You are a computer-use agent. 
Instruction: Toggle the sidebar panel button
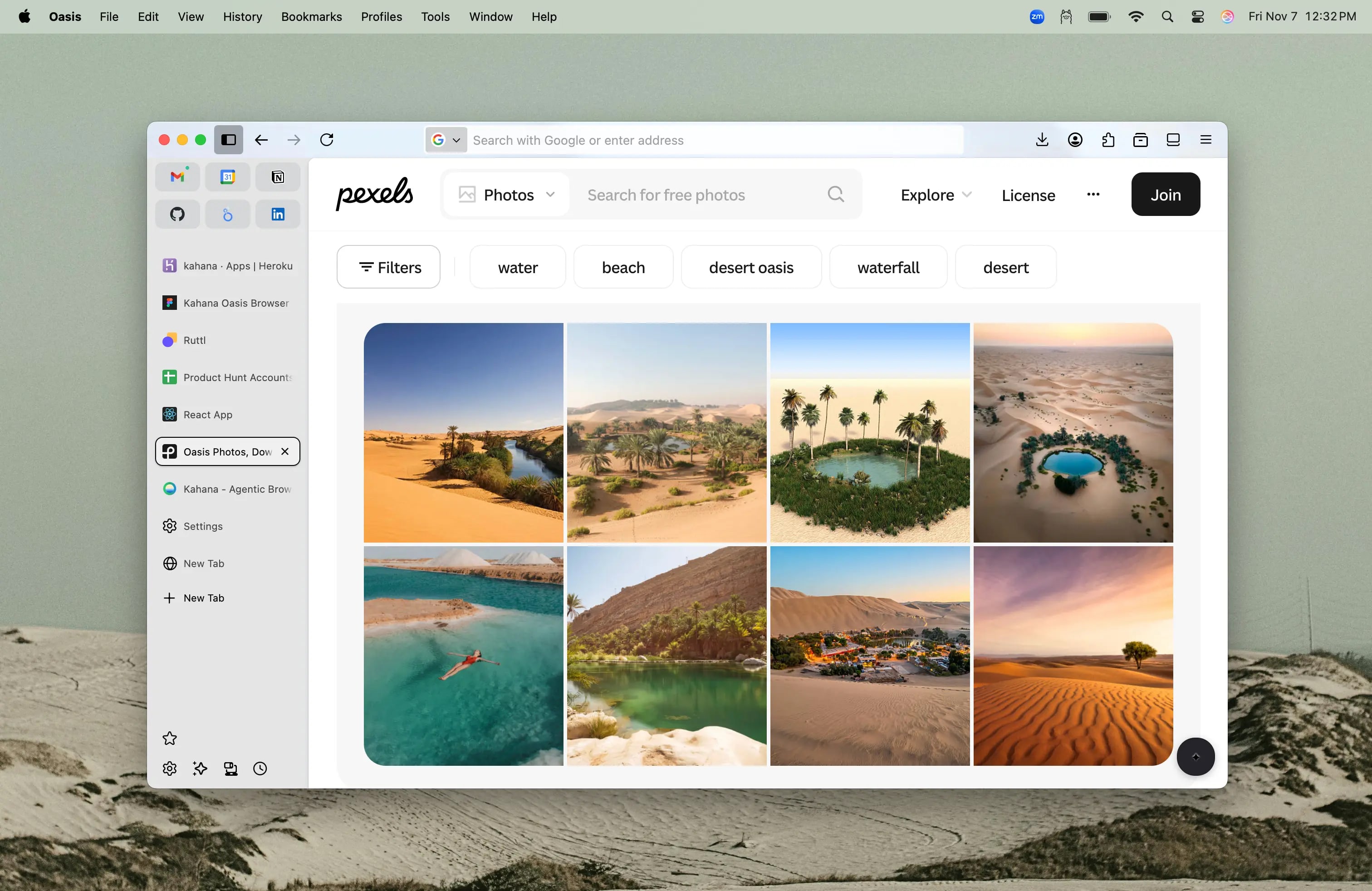(x=228, y=139)
